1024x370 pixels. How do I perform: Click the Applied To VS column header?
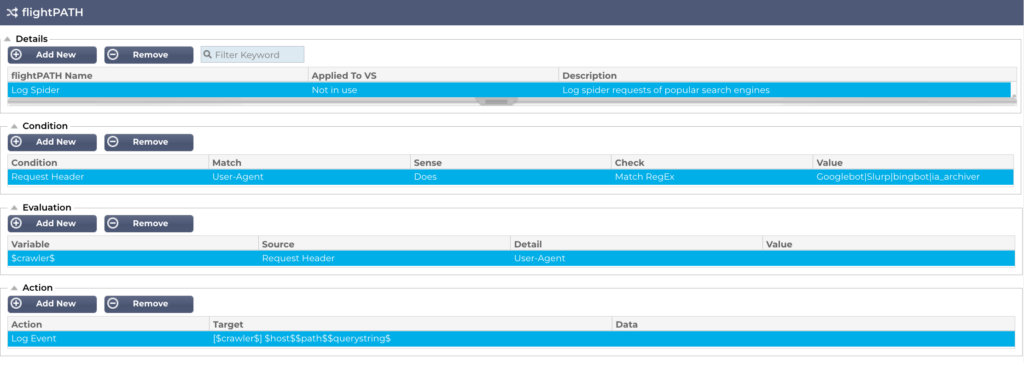[x=433, y=76]
